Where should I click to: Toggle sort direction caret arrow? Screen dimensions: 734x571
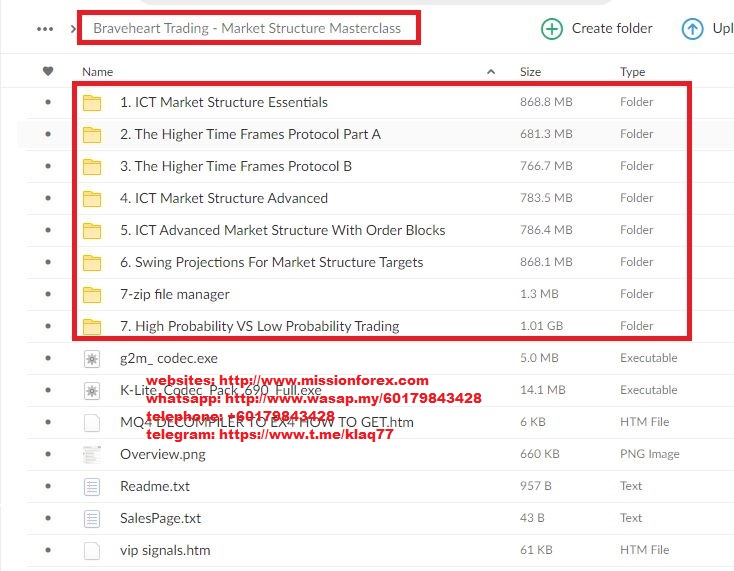491,72
